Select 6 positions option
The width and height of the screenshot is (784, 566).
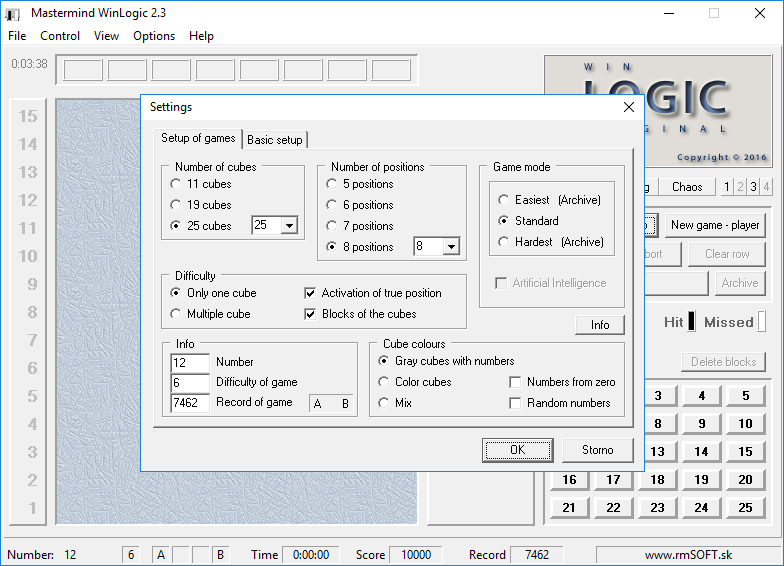coord(332,205)
